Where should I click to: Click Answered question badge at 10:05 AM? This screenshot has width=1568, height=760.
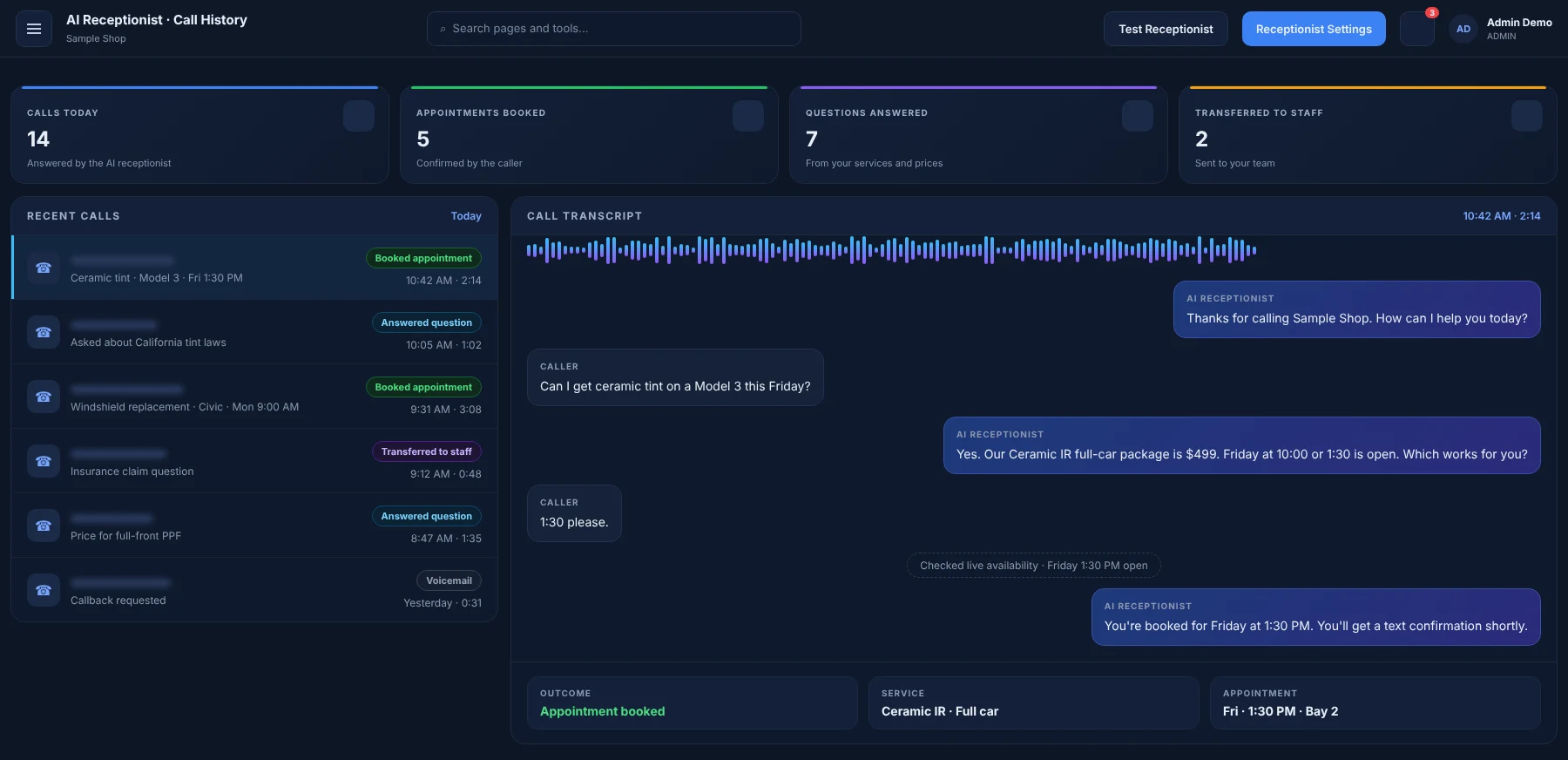point(427,322)
